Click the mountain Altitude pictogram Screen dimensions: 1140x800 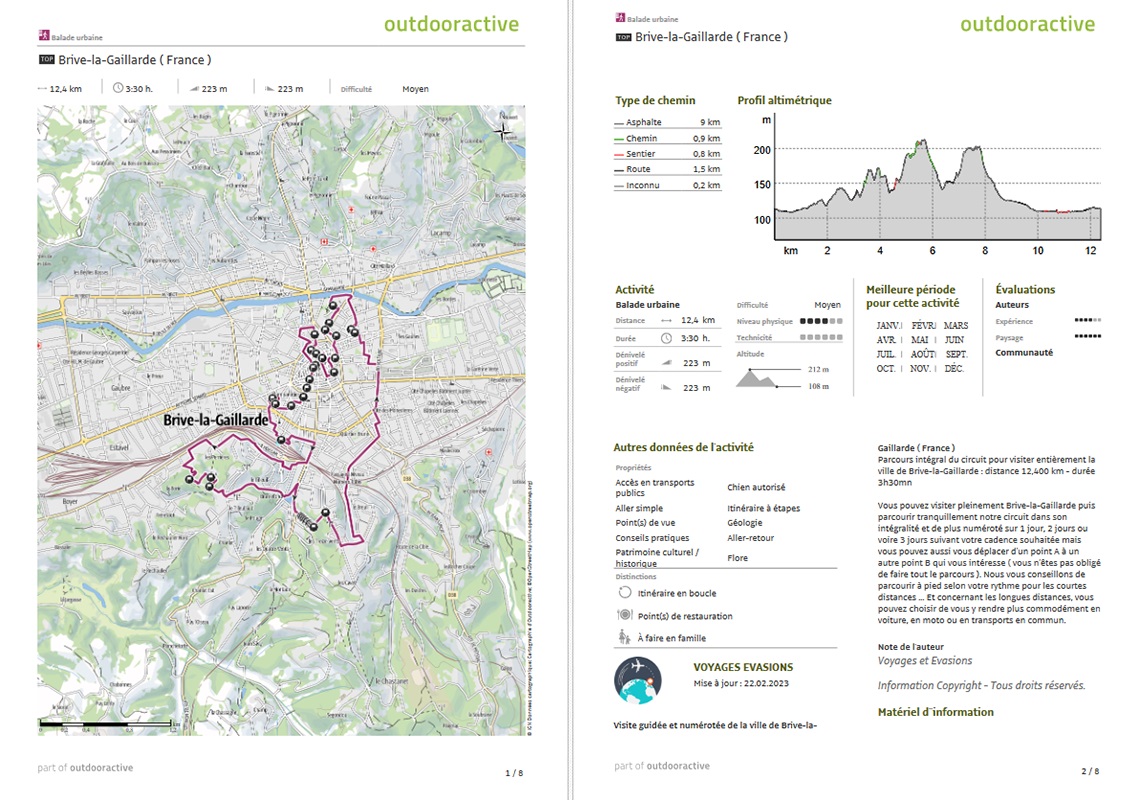758,377
